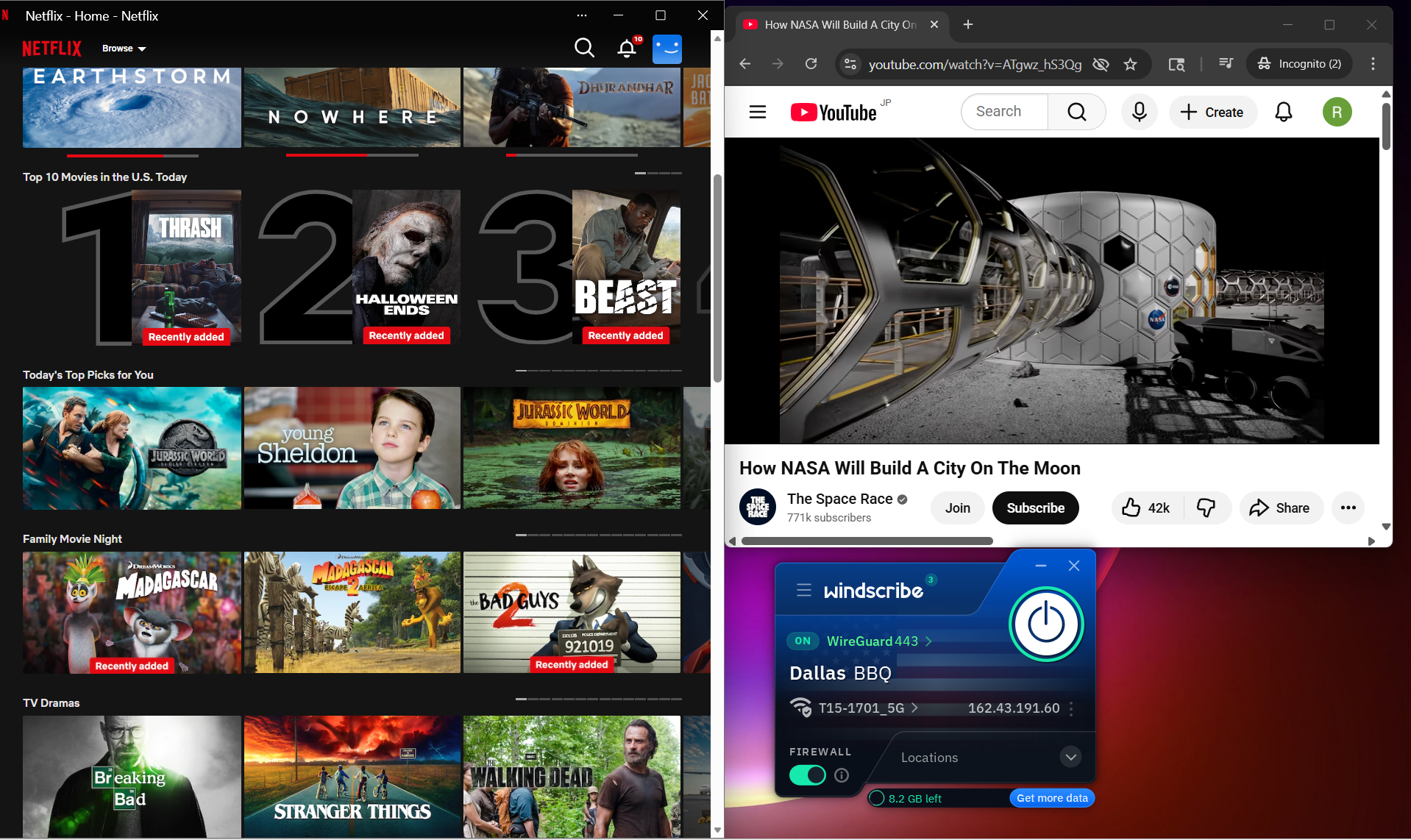Open YouTube account avatar R
The width and height of the screenshot is (1411, 840).
point(1337,112)
